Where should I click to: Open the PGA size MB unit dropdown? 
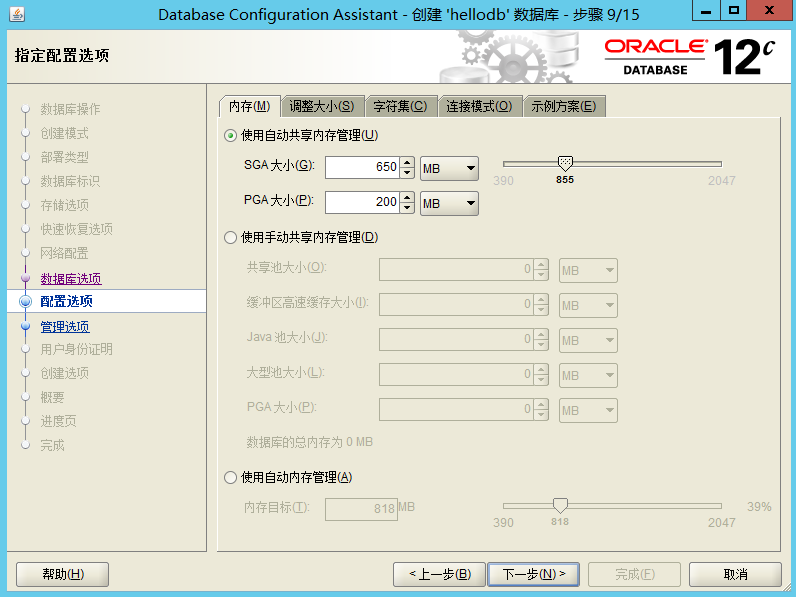click(449, 203)
